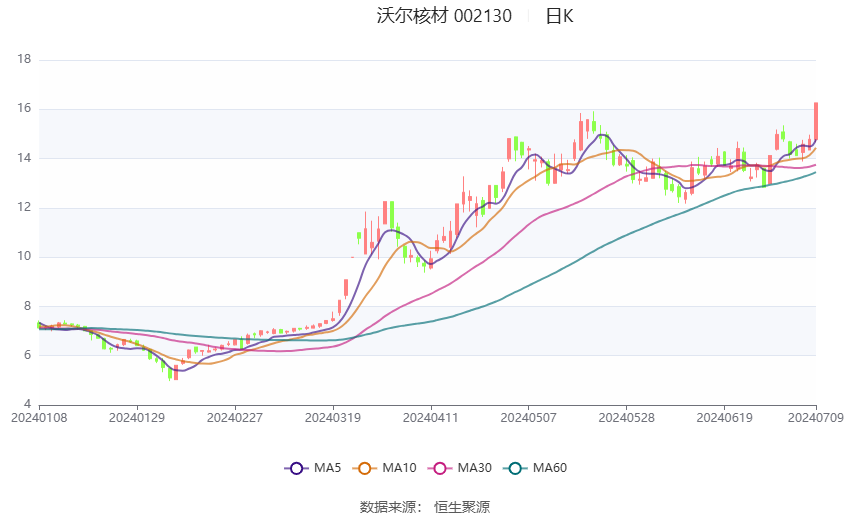Viewport: 850px width, 517px height.
Task: Click y-axis value 18
Action: click(x=24, y=59)
